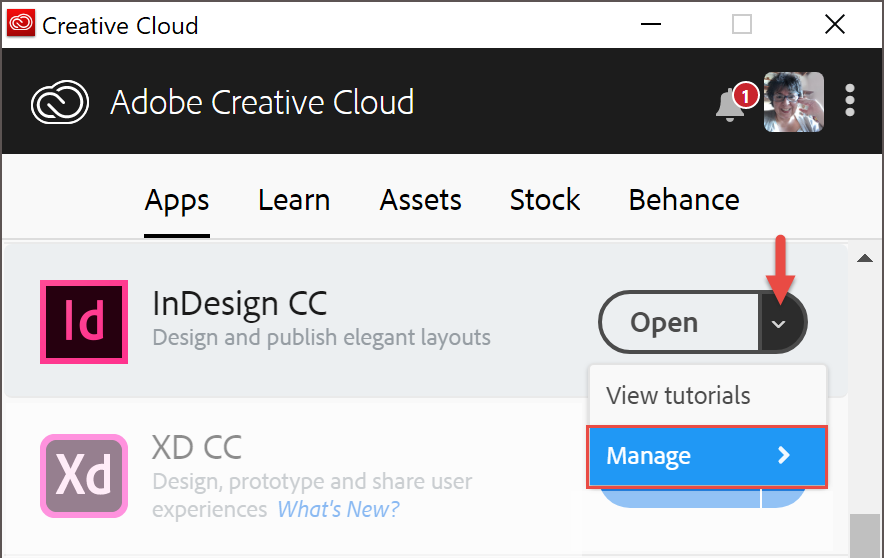Click the scrollbar up arrow
884x558 pixels.
pos(865,259)
